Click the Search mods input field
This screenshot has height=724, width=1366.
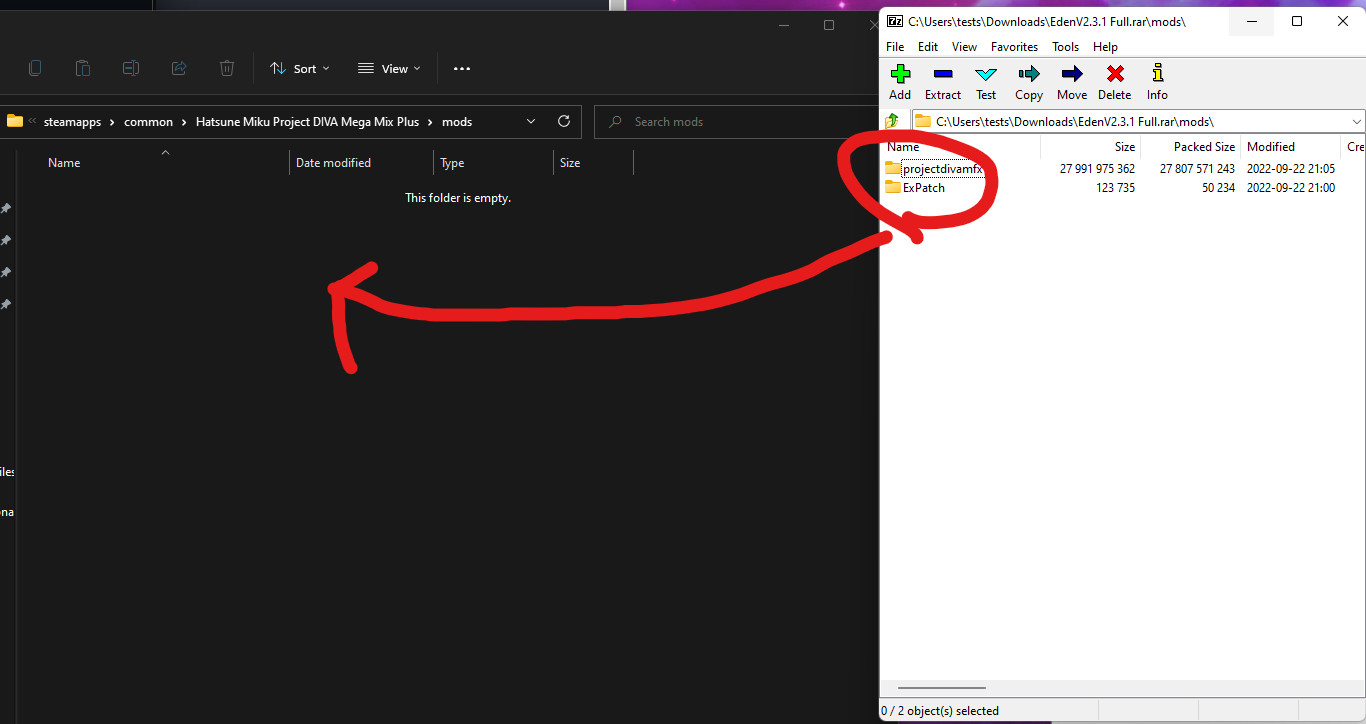pyautogui.click(x=740, y=122)
